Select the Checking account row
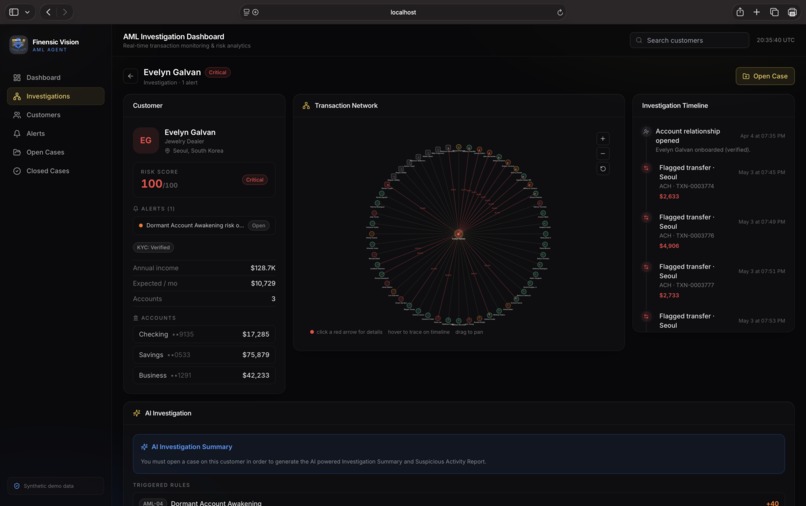Viewport: 806px width, 506px height. click(x=204, y=334)
